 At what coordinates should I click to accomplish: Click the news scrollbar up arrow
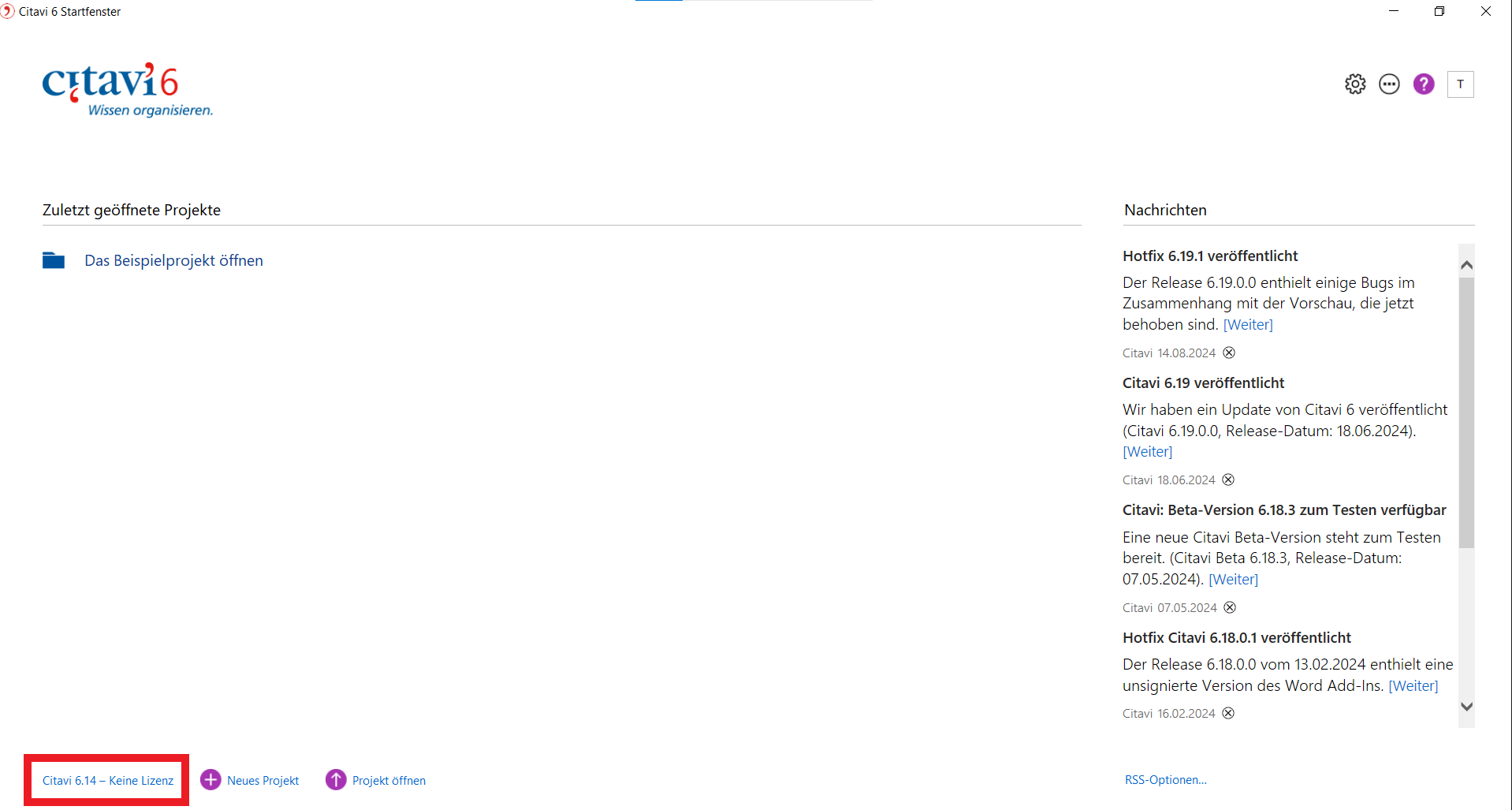coord(1466,265)
